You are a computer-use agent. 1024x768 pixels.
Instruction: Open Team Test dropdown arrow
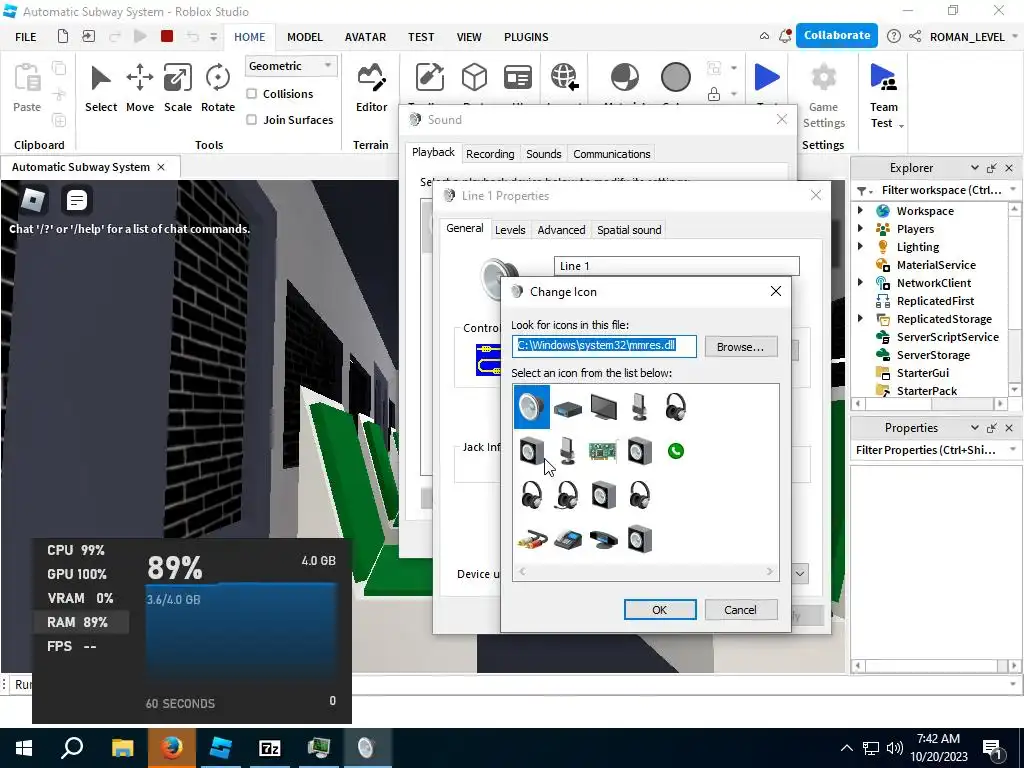(x=901, y=125)
